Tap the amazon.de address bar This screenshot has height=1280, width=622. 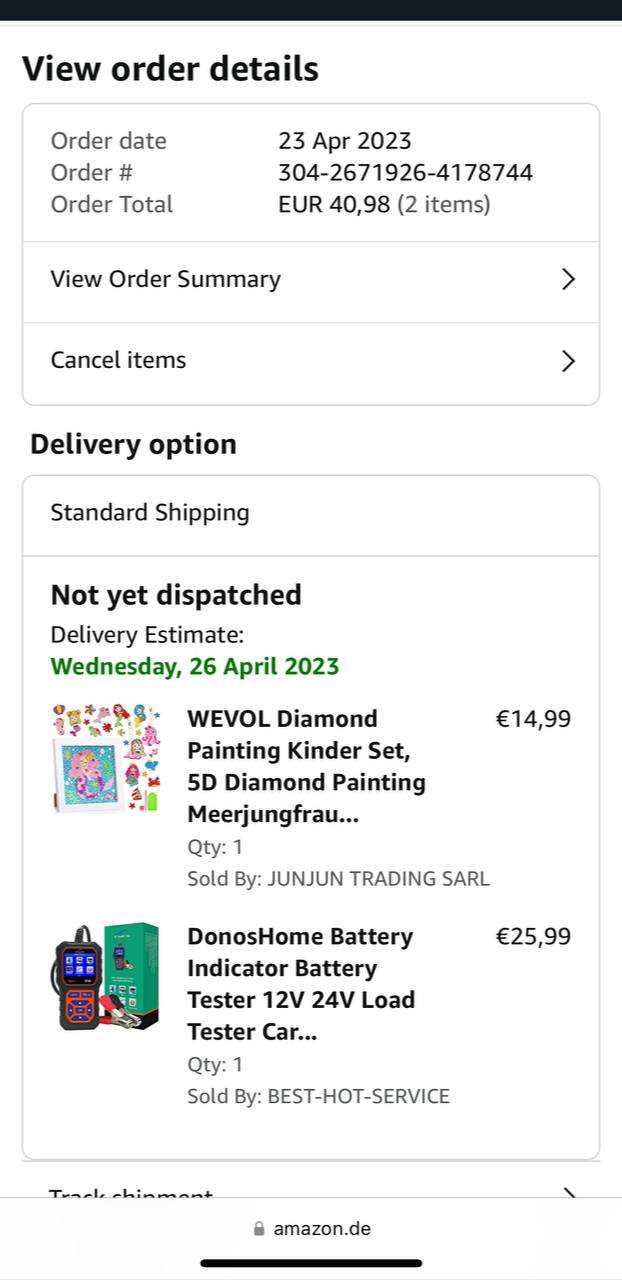click(x=312, y=1229)
